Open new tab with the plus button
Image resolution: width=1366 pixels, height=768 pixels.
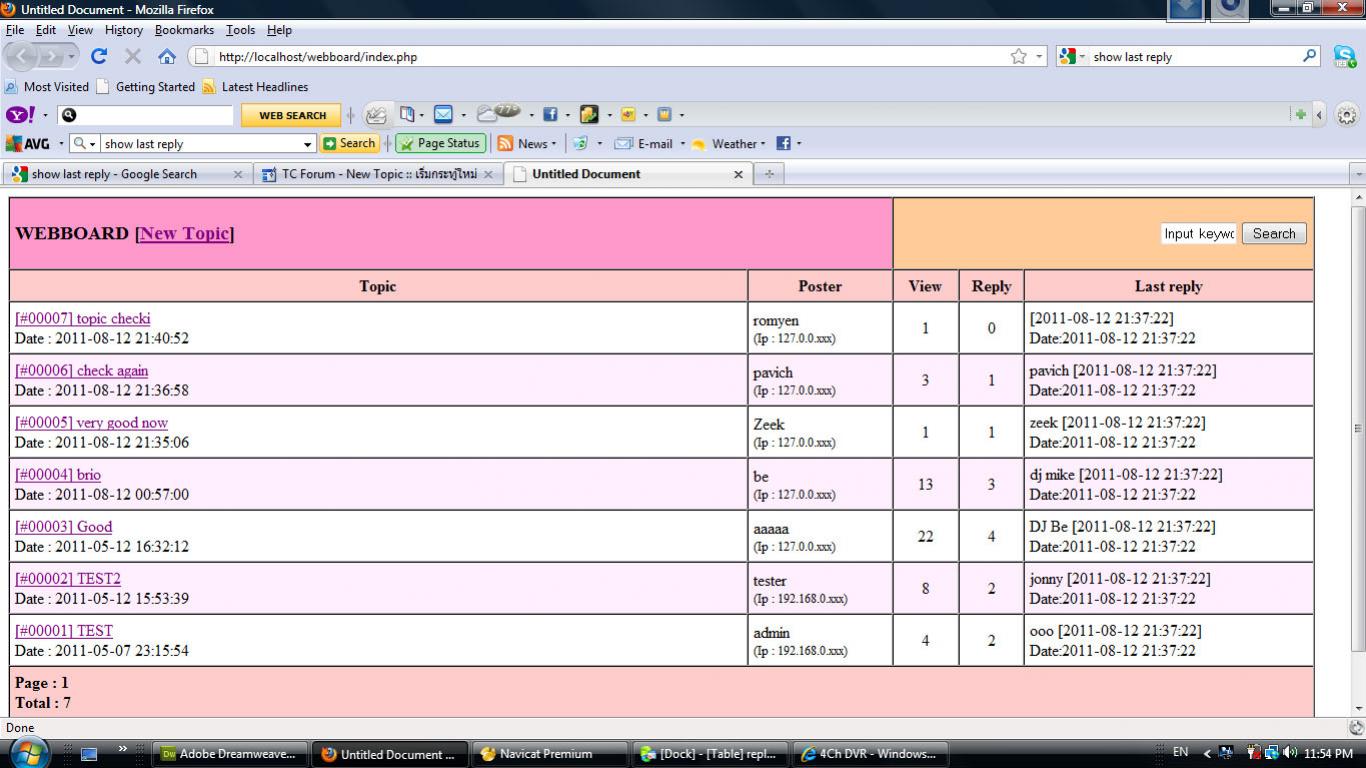(x=769, y=174)
